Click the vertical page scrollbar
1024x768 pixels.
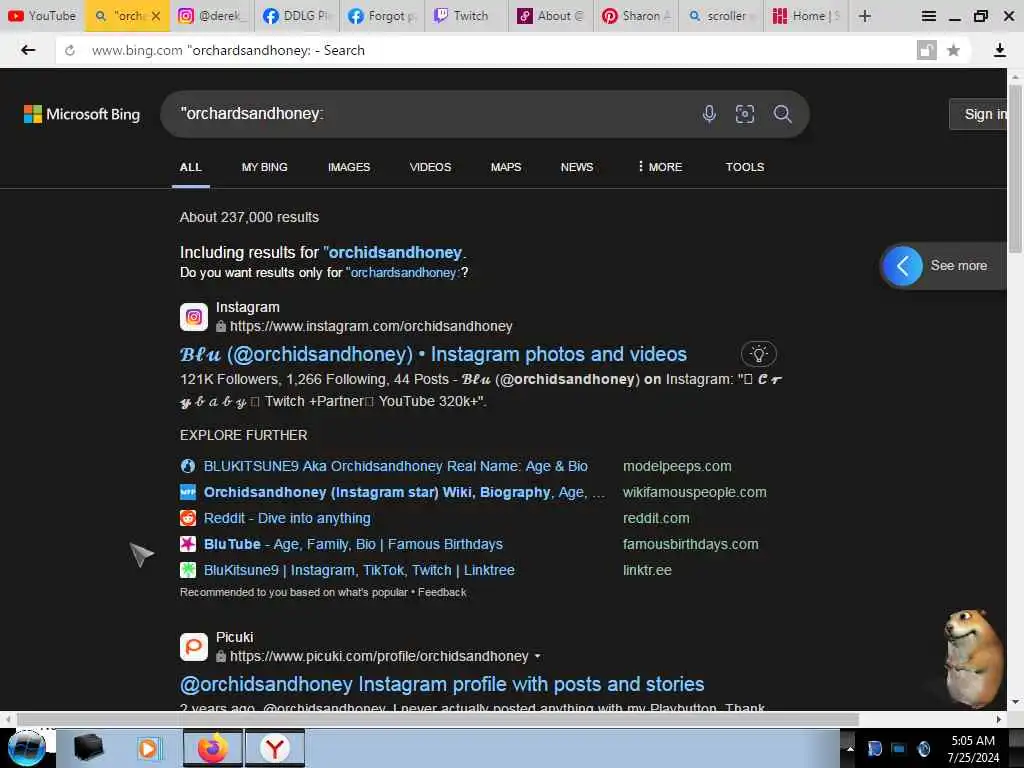1015,168
